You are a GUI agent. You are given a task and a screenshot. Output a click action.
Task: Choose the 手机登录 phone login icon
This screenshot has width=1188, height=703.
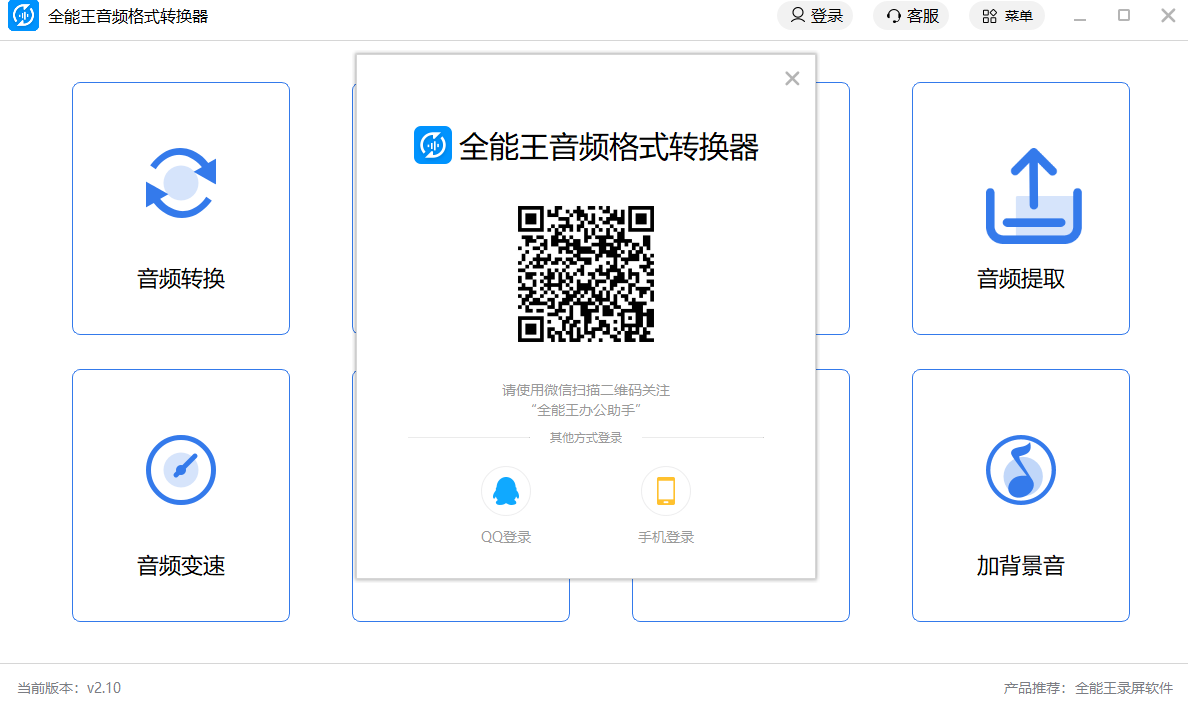tap(665, 491)
